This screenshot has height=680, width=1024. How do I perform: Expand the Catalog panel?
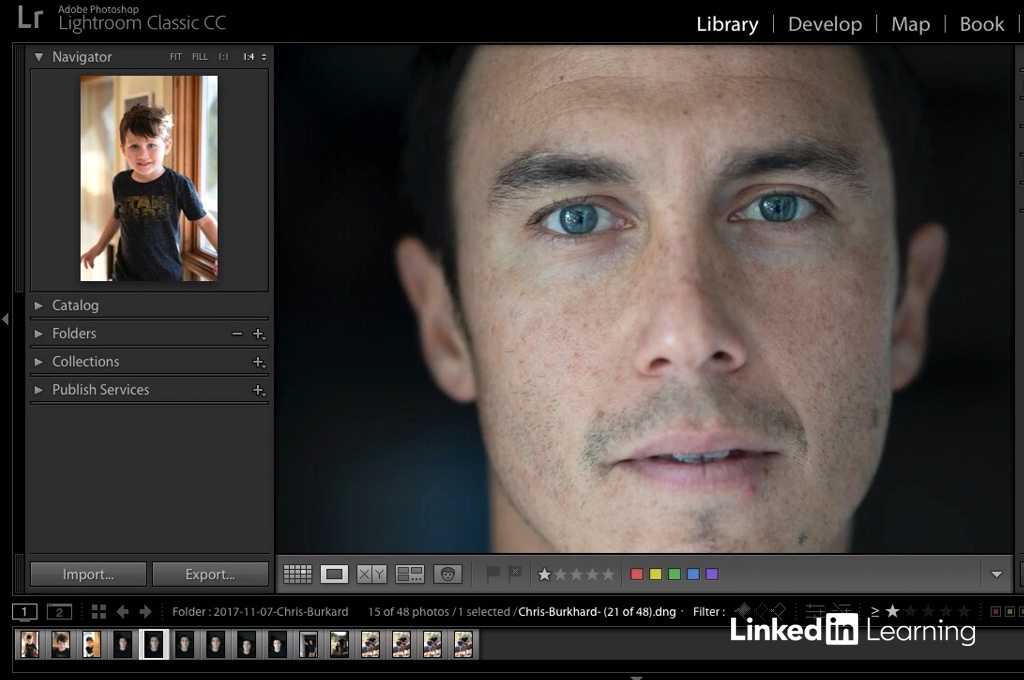coord(75,305)
